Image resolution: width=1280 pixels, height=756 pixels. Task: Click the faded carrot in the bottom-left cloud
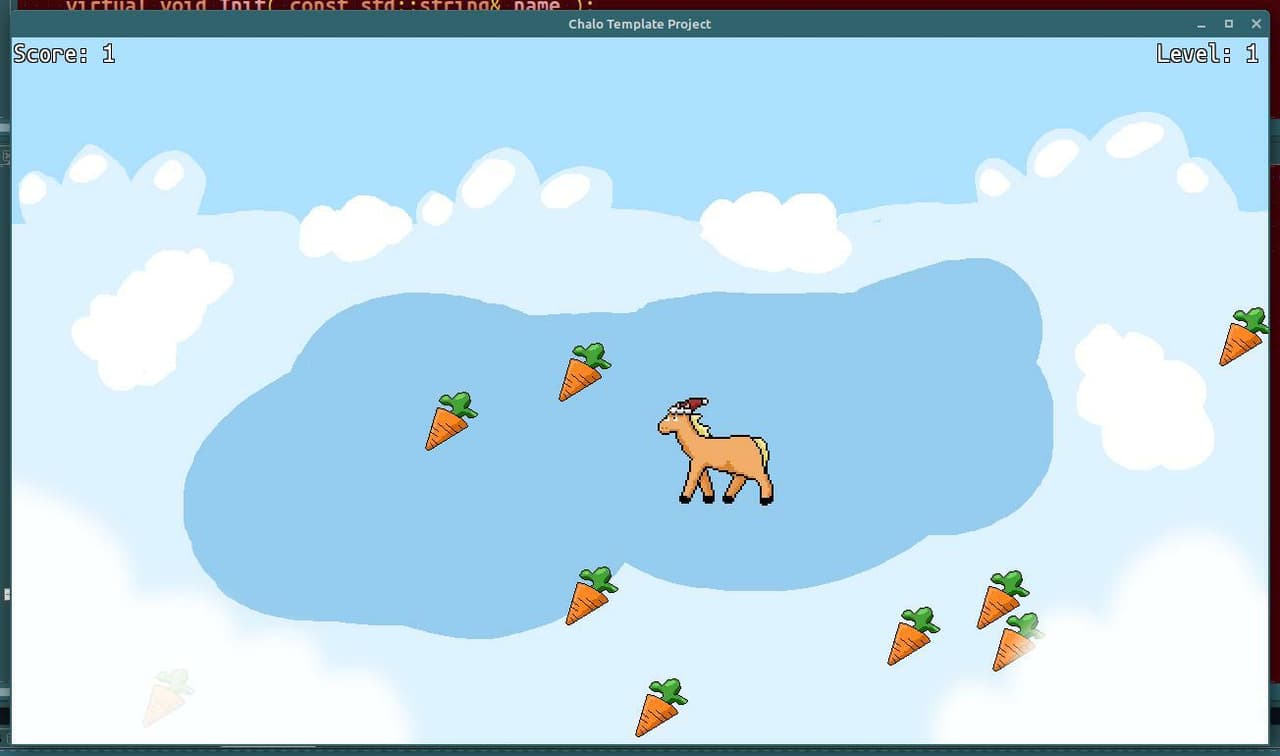tap(167, 697)
